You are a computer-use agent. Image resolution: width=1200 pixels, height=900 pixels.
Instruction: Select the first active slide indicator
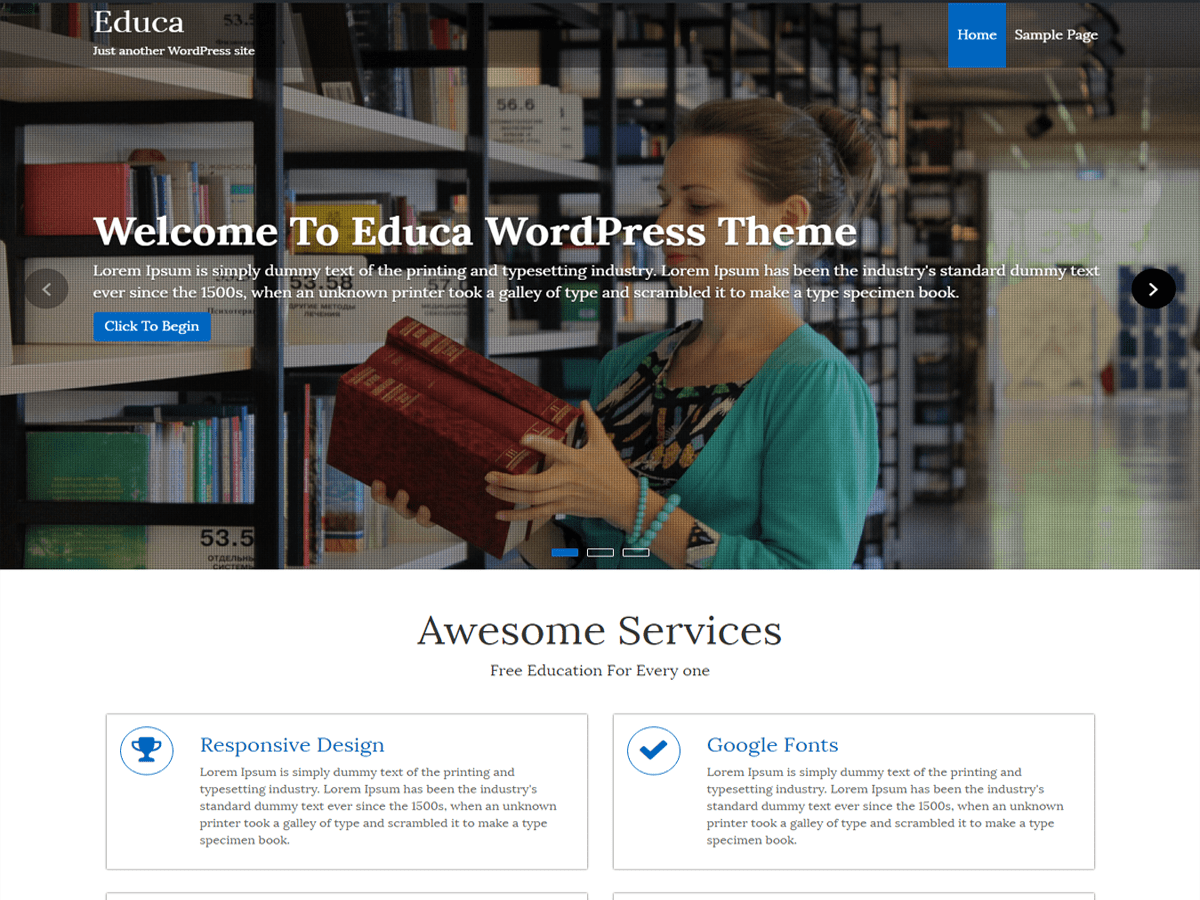click(x=564, y=552)
